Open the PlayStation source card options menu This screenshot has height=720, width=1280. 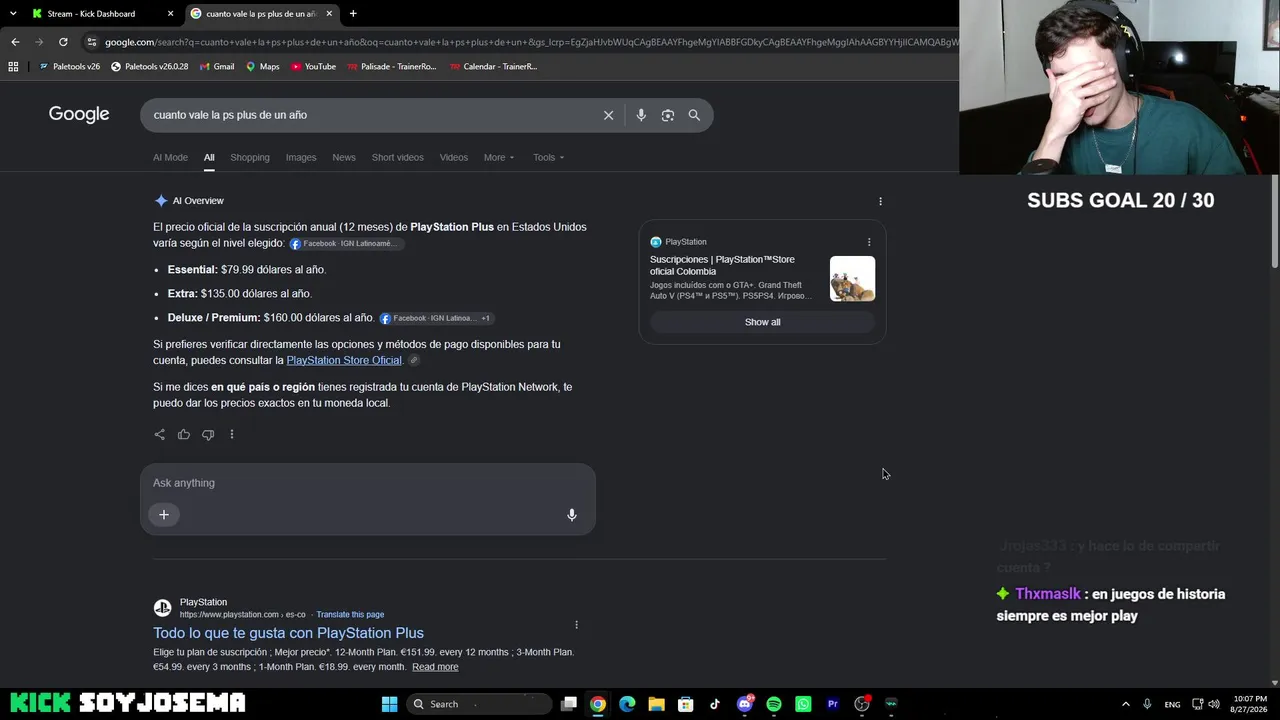coord(869,242)
